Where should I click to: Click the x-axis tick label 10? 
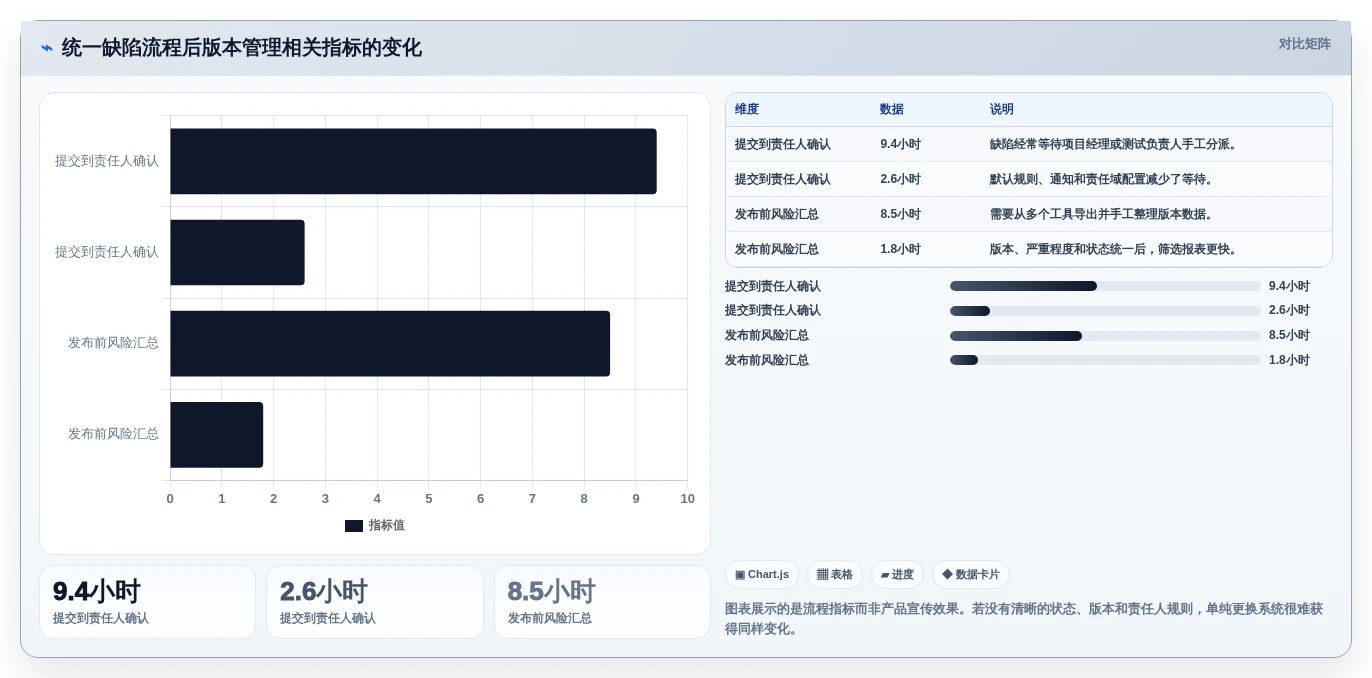[687, 498]
